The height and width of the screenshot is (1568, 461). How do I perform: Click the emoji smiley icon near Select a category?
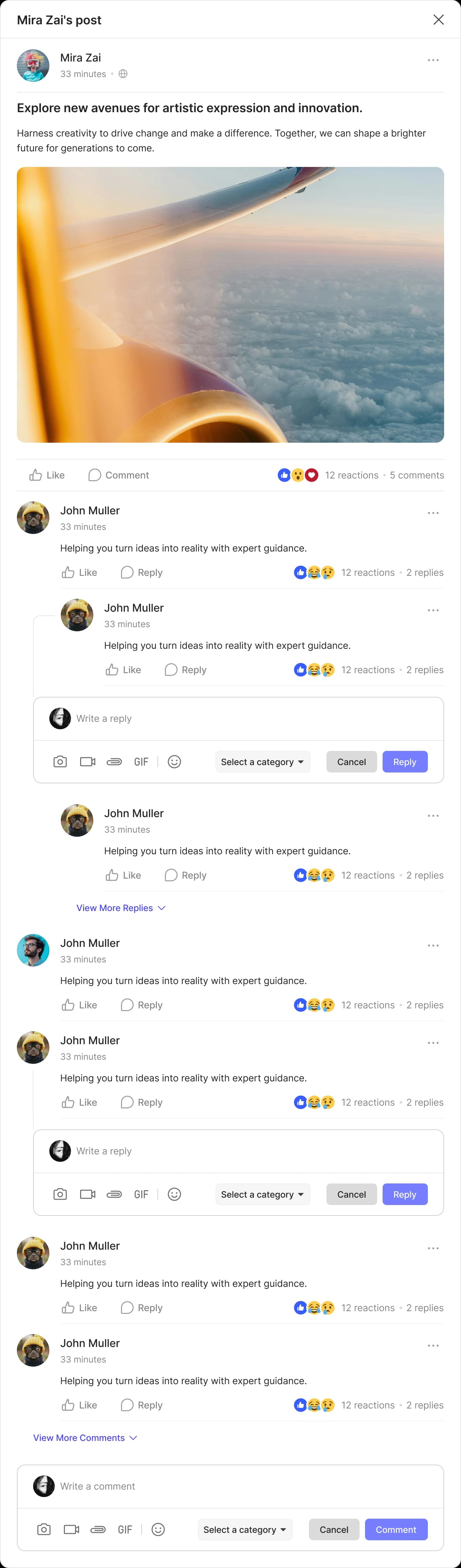click(x=158, y=1530)
